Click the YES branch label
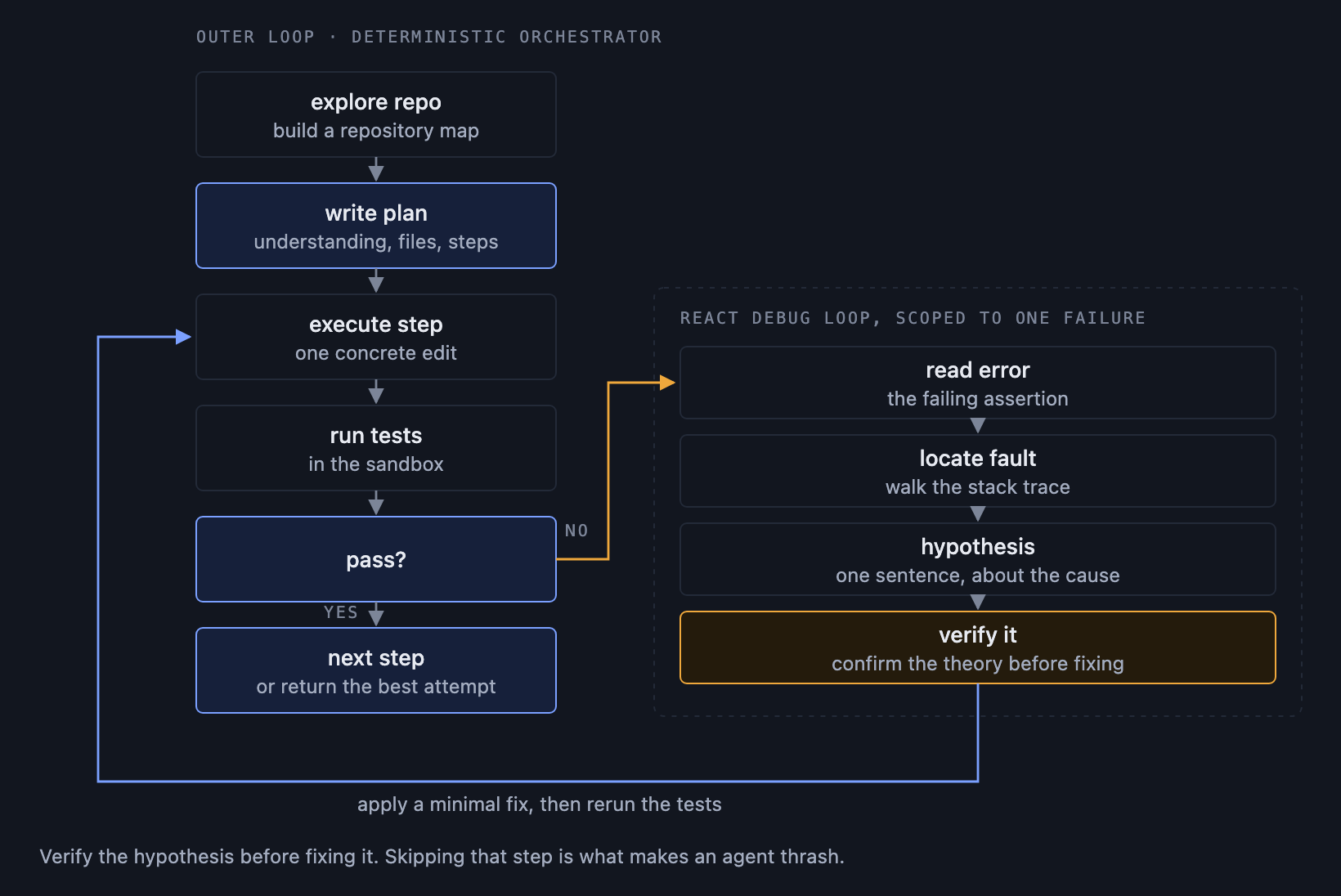 tap(341, 612)
